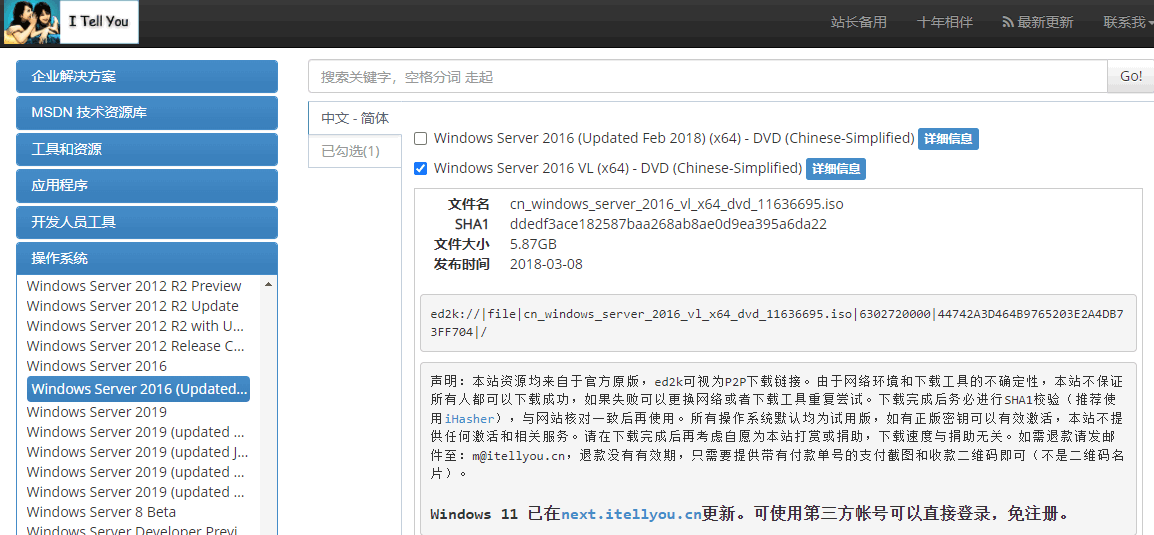The width and height of the screenshot is (1154, 535).
Task: Click the ISO file name cn_windows_server_2016_vl_x64_dvd_11636695.iso
Action: 676,204
